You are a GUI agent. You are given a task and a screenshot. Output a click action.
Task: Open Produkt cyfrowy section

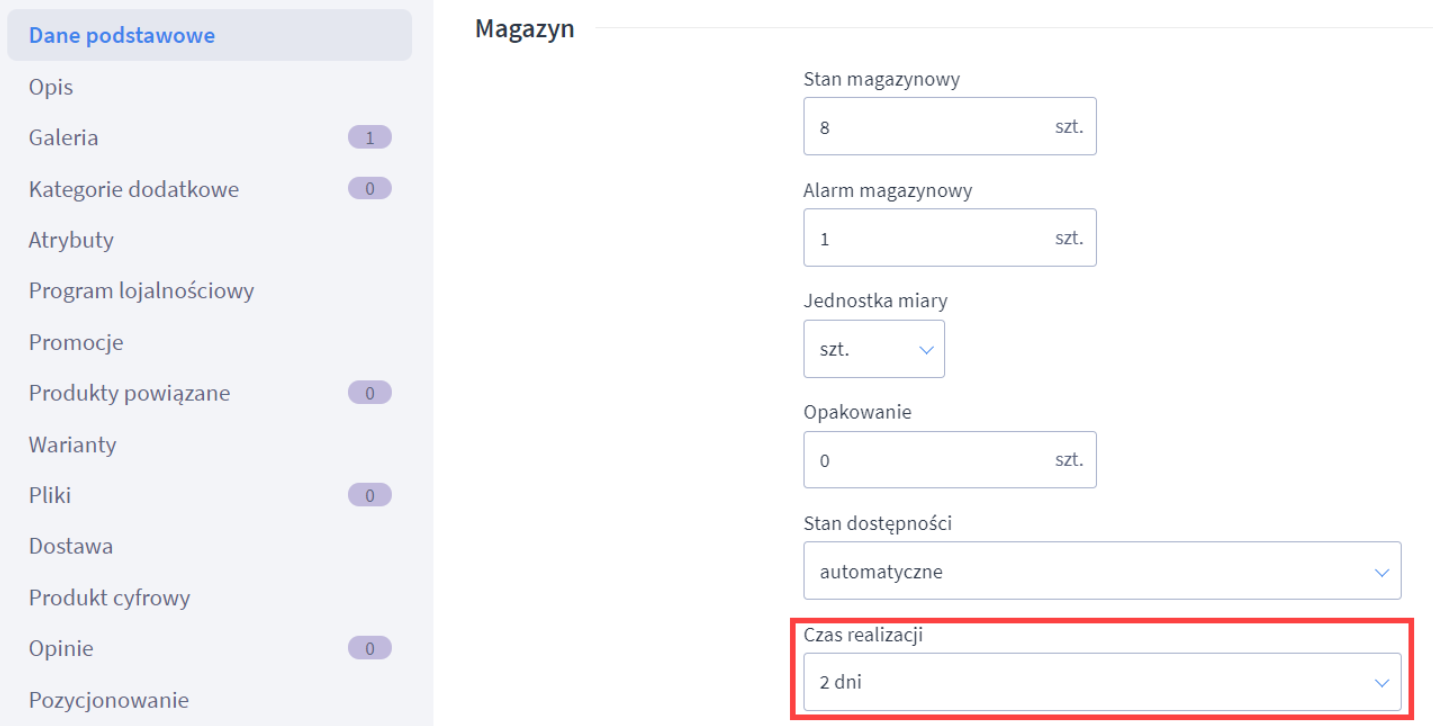click(x=109, y=598)
